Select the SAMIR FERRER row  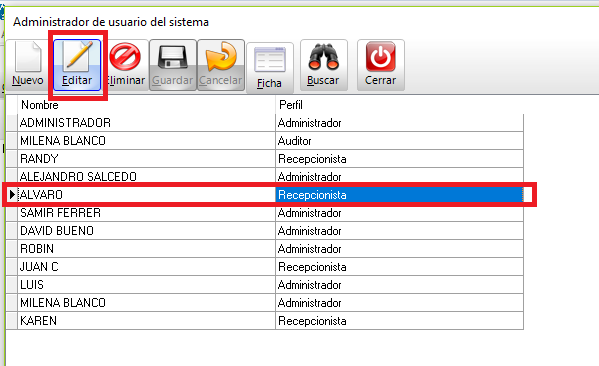click(264, 212)
